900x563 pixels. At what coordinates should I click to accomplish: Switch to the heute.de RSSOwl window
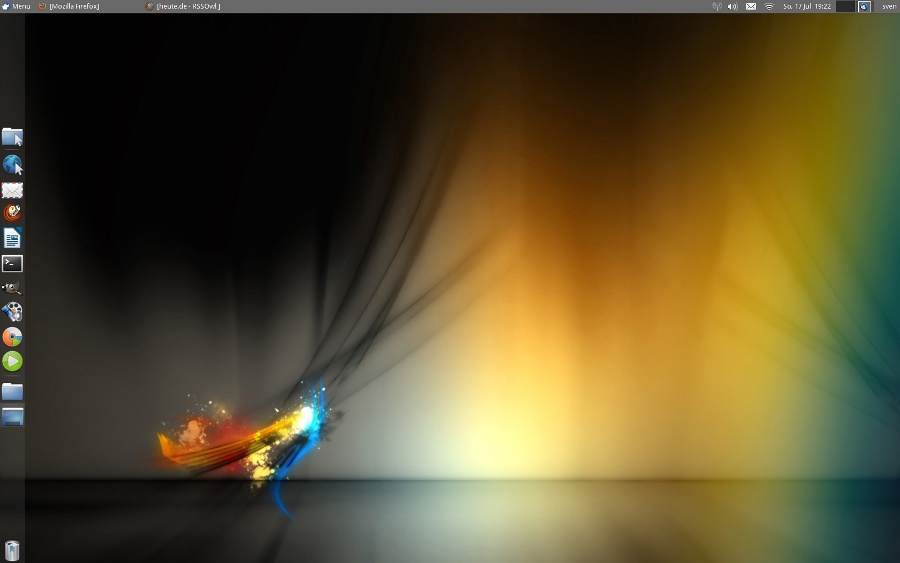[x=183, y=6]
